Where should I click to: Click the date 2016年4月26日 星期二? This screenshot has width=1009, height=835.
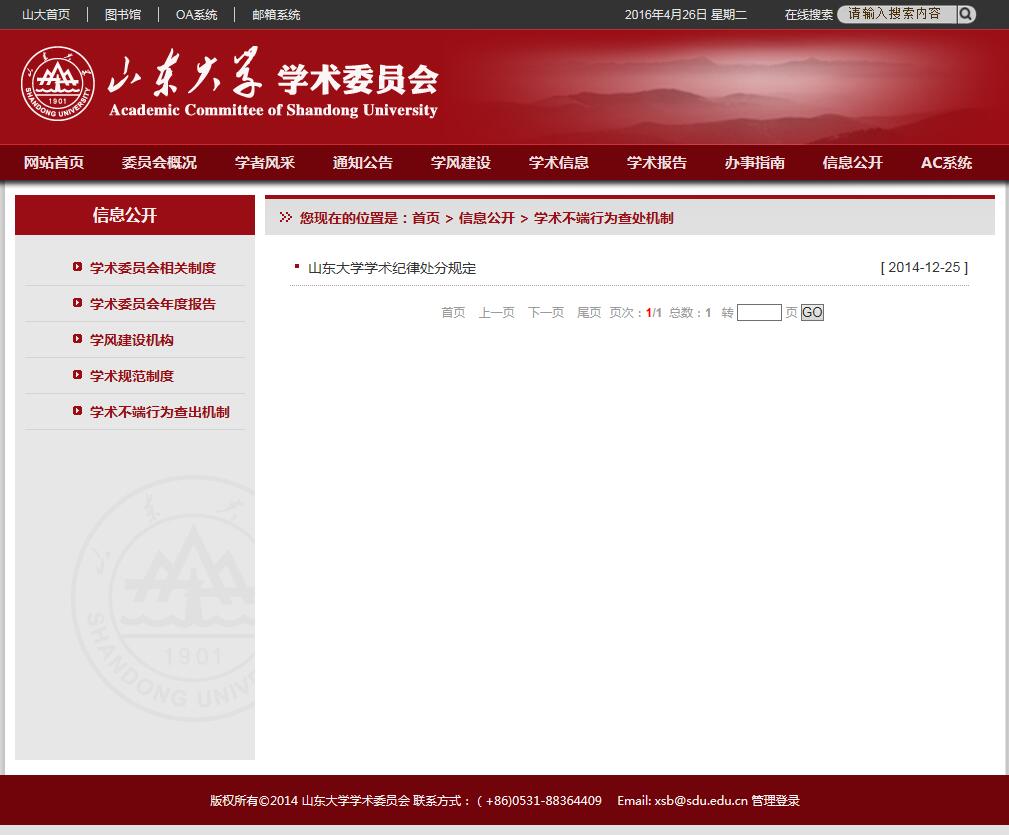pyautogui.click(x=686, y=14)
